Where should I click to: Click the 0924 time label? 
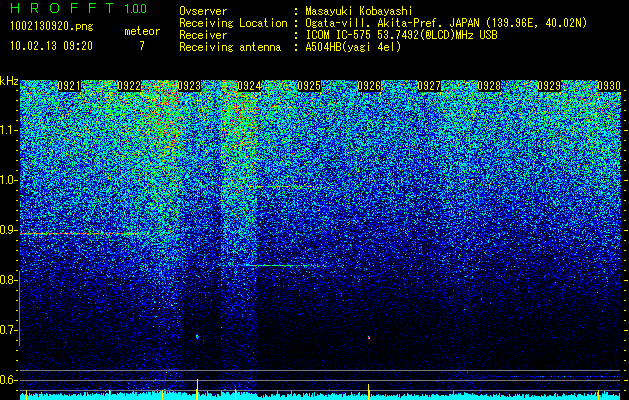click(249, 86)
